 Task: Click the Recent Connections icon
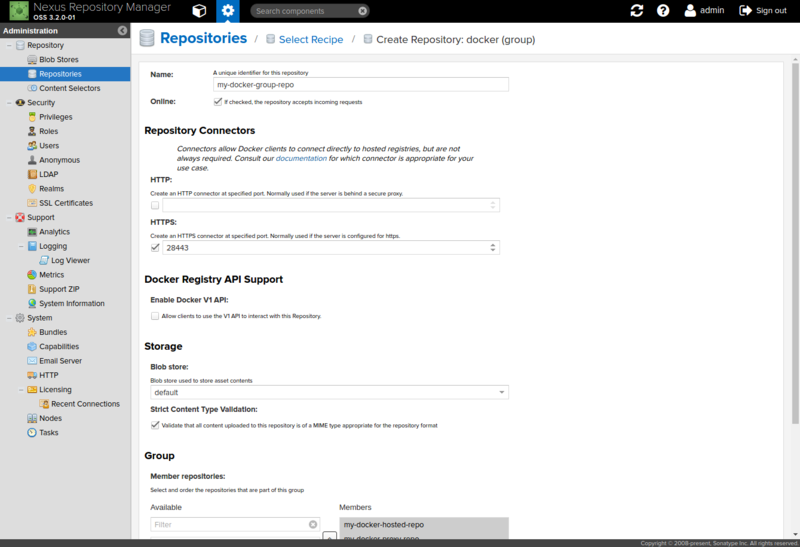tap(44, 404)
